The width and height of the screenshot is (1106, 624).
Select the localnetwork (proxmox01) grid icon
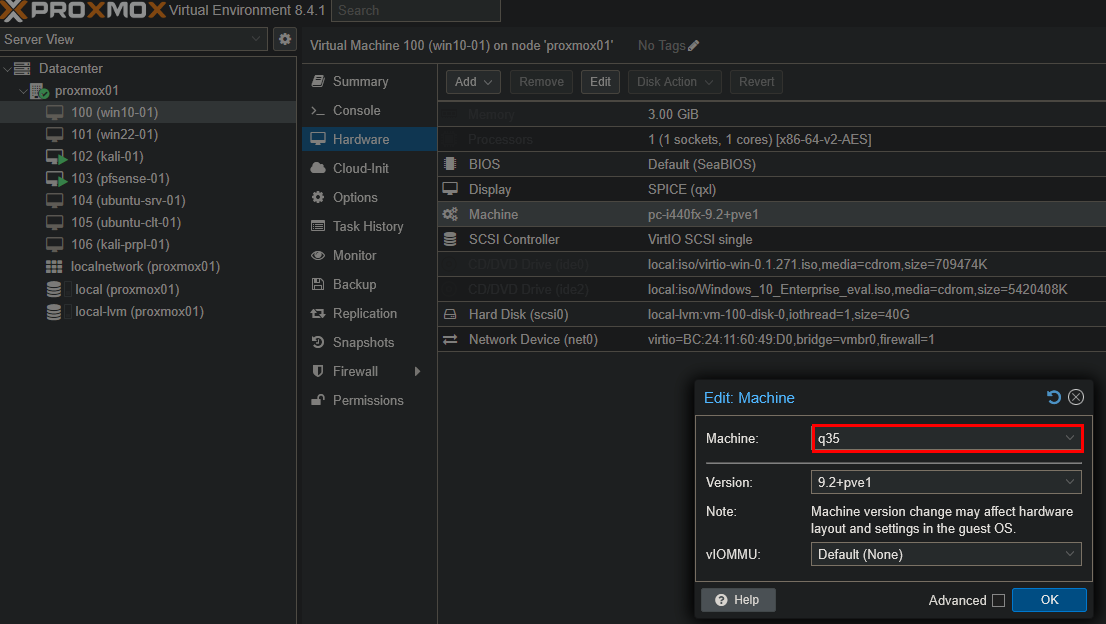click(x=54, y=267)
